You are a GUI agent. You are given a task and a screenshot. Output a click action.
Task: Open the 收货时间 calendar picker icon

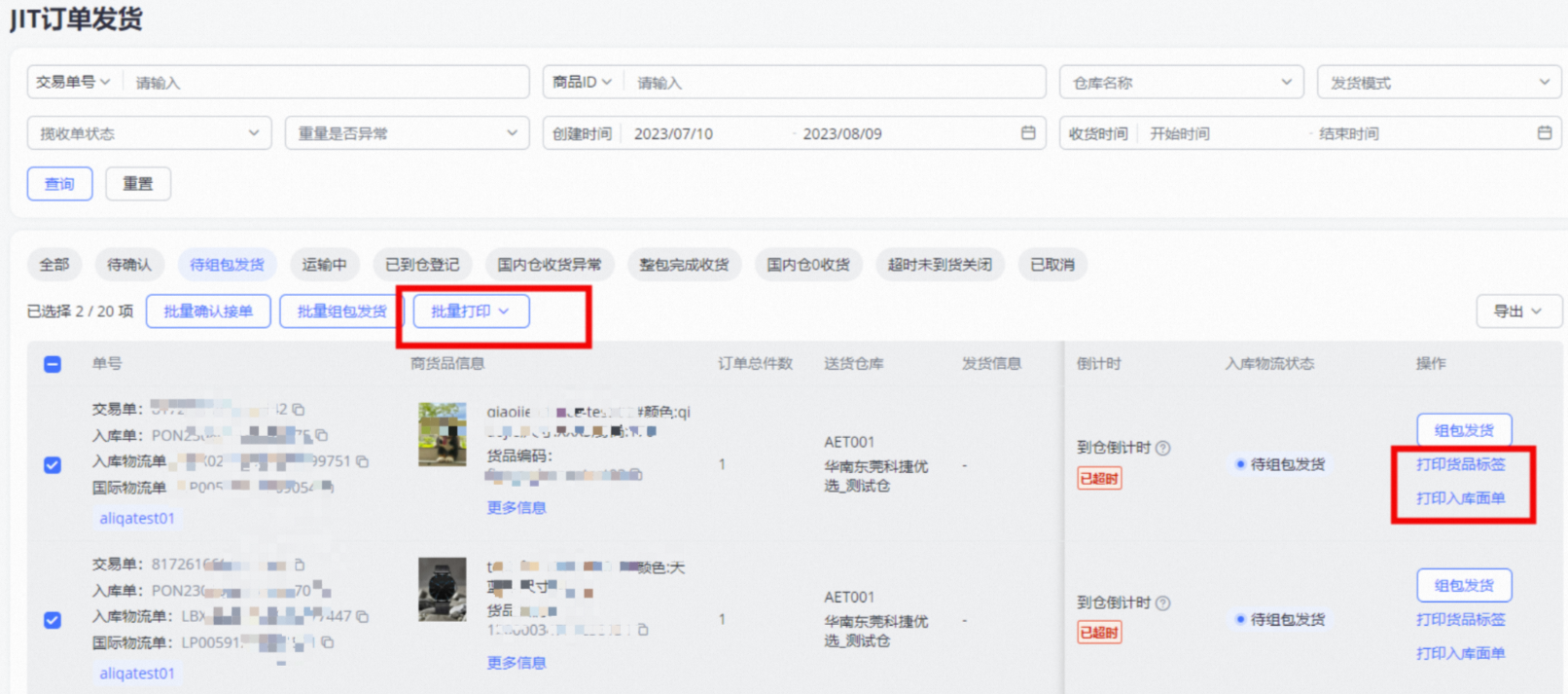point(1544,133)
